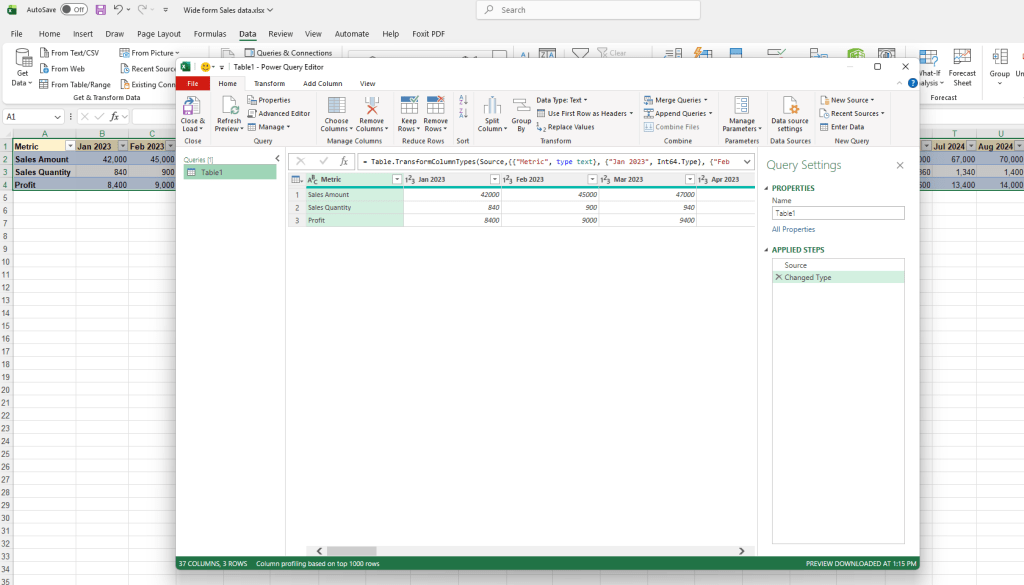Click the query Name input field

pyautogui.click(x=838, y=213)
